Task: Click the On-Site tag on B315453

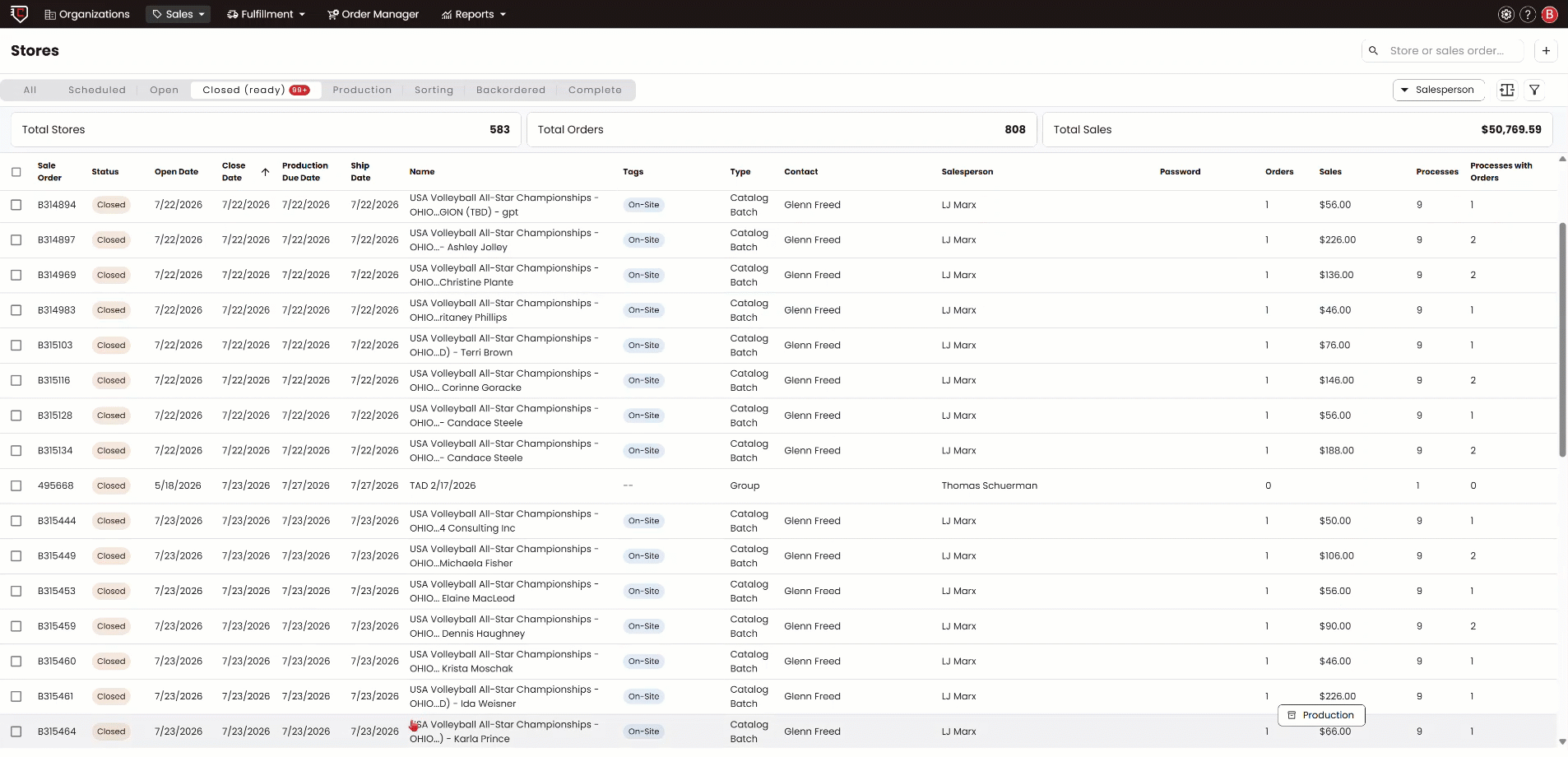Action: click(x=643, y=591)
